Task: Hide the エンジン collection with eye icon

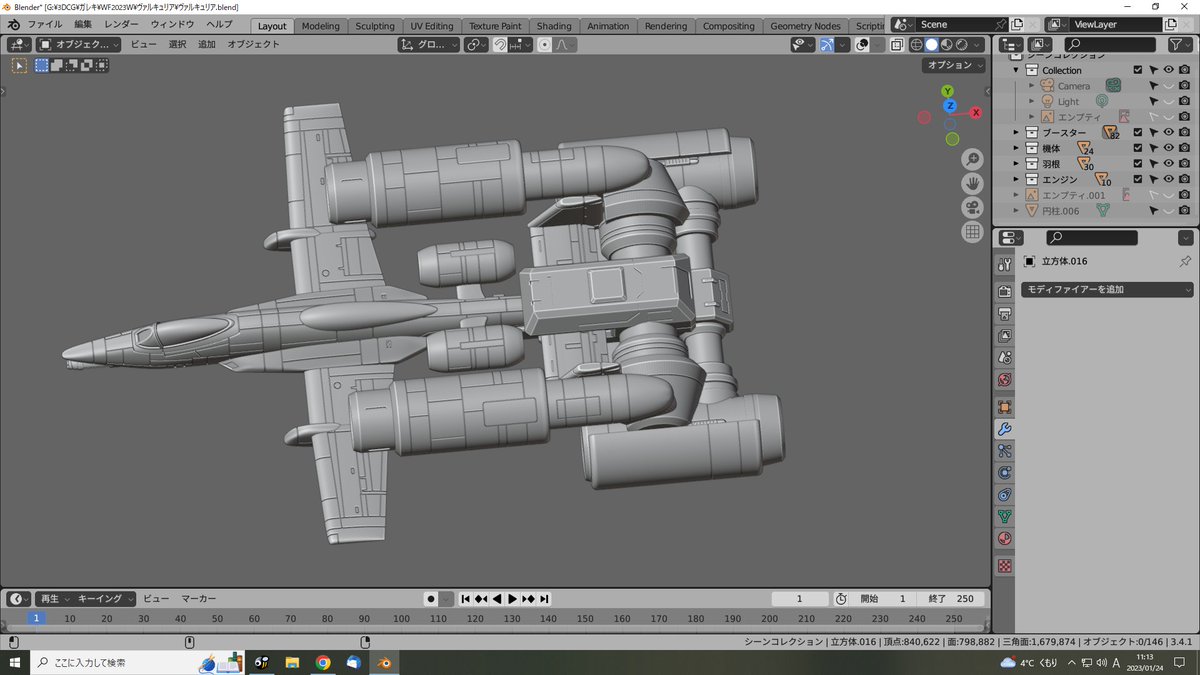Action: click(x=1168, y=179)
